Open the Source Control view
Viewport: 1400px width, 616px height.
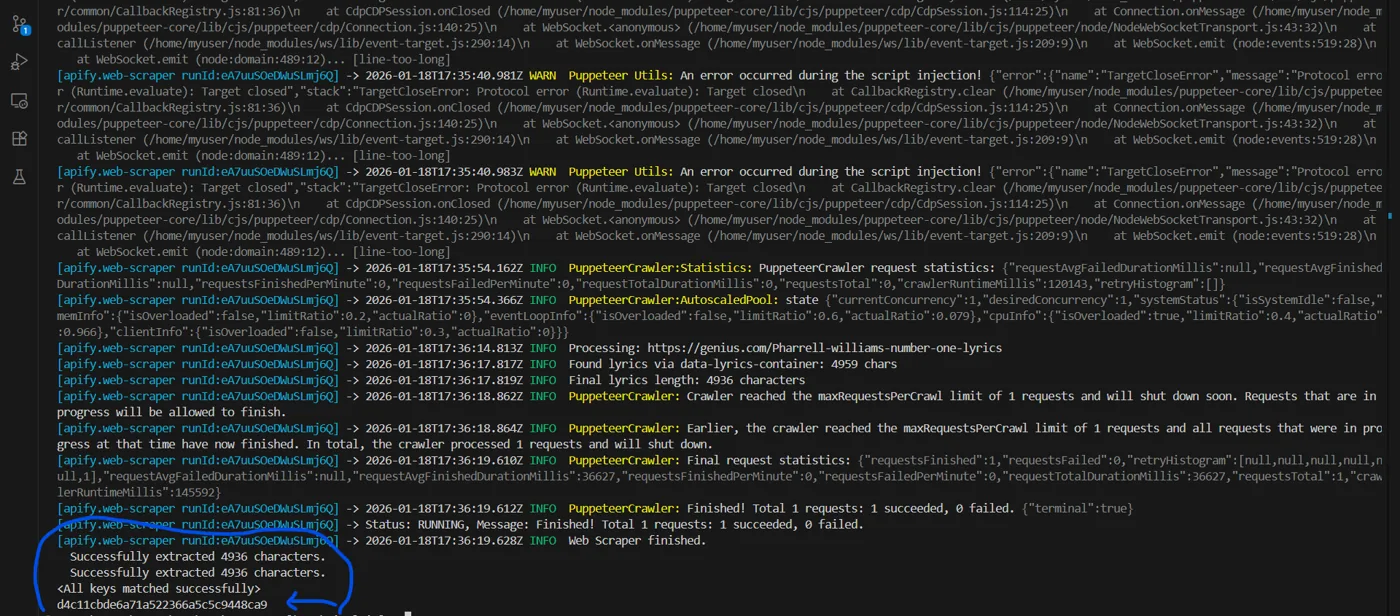pyautogui.click(x=19, y=23)
